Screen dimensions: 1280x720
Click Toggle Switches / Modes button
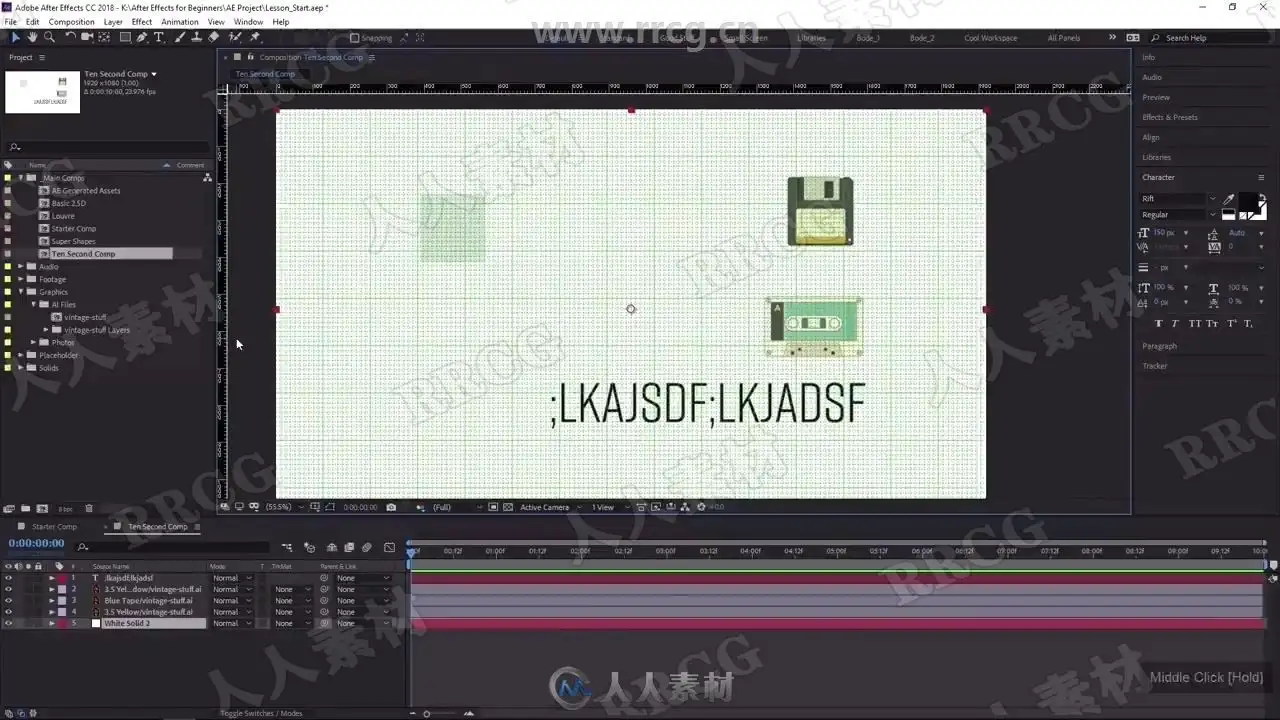coord(261,713)
